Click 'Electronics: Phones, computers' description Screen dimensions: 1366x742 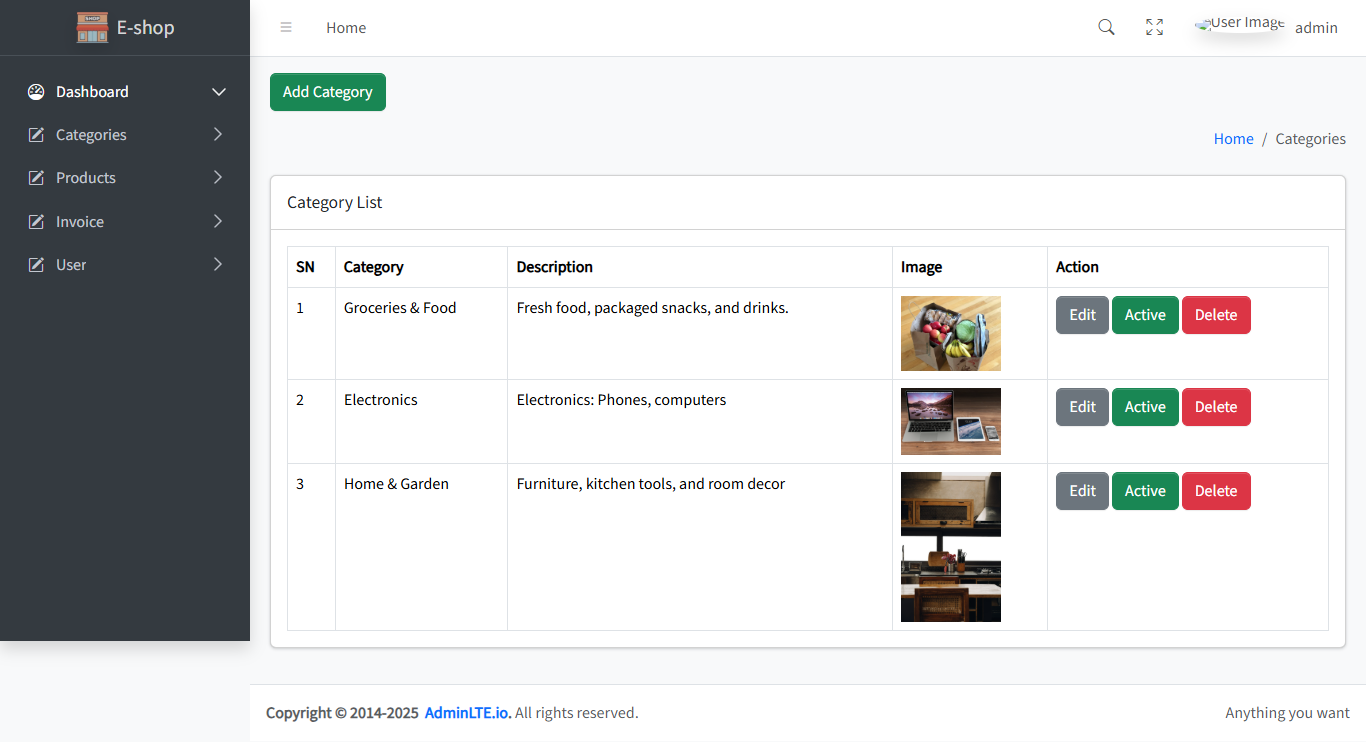(x=621, y=400)
